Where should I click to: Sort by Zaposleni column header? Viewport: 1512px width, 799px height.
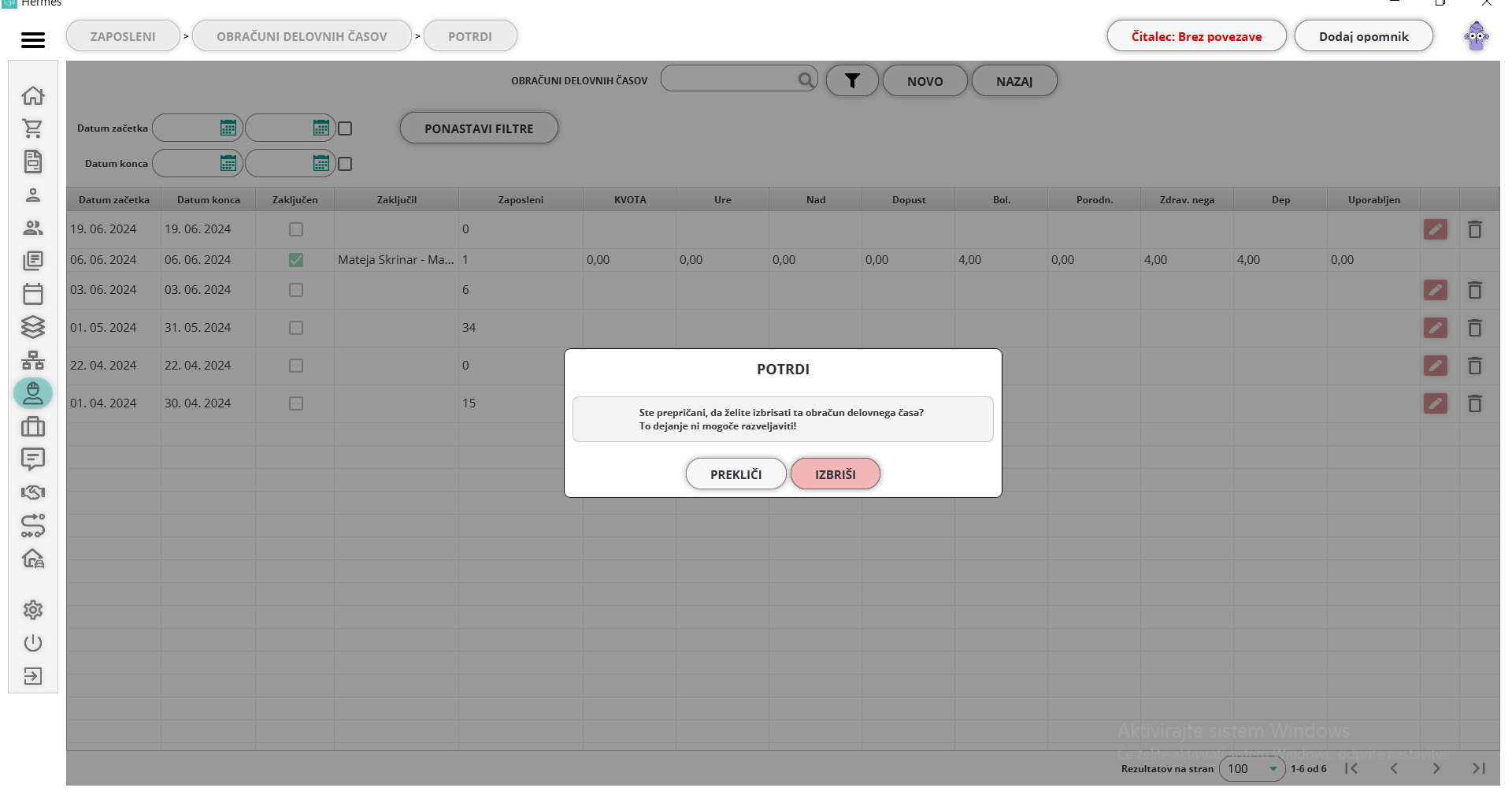pyautogui.click(x=521, y=199)
